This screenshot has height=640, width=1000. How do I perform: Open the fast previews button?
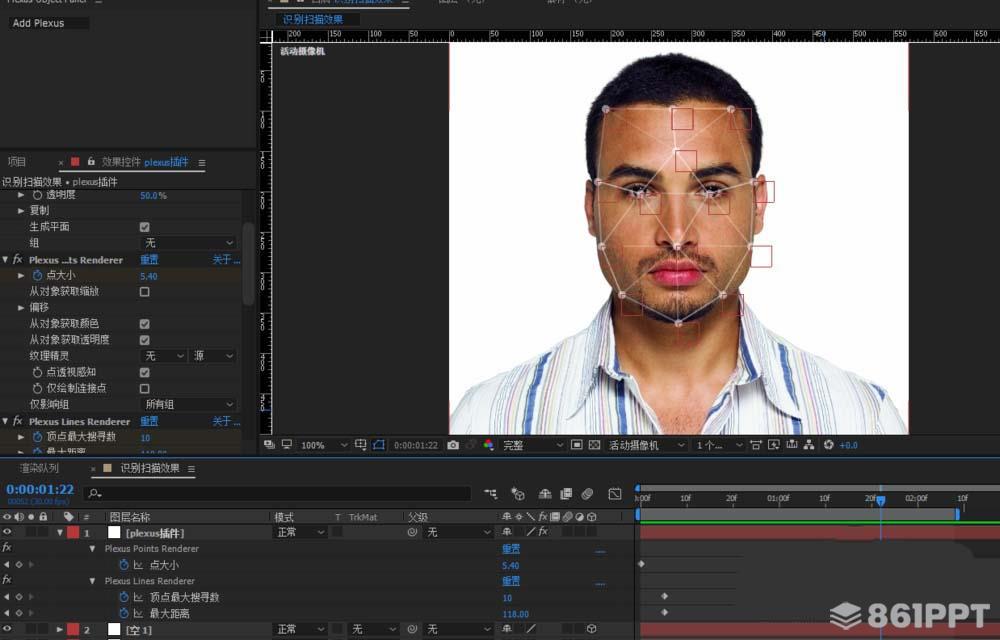774,445
